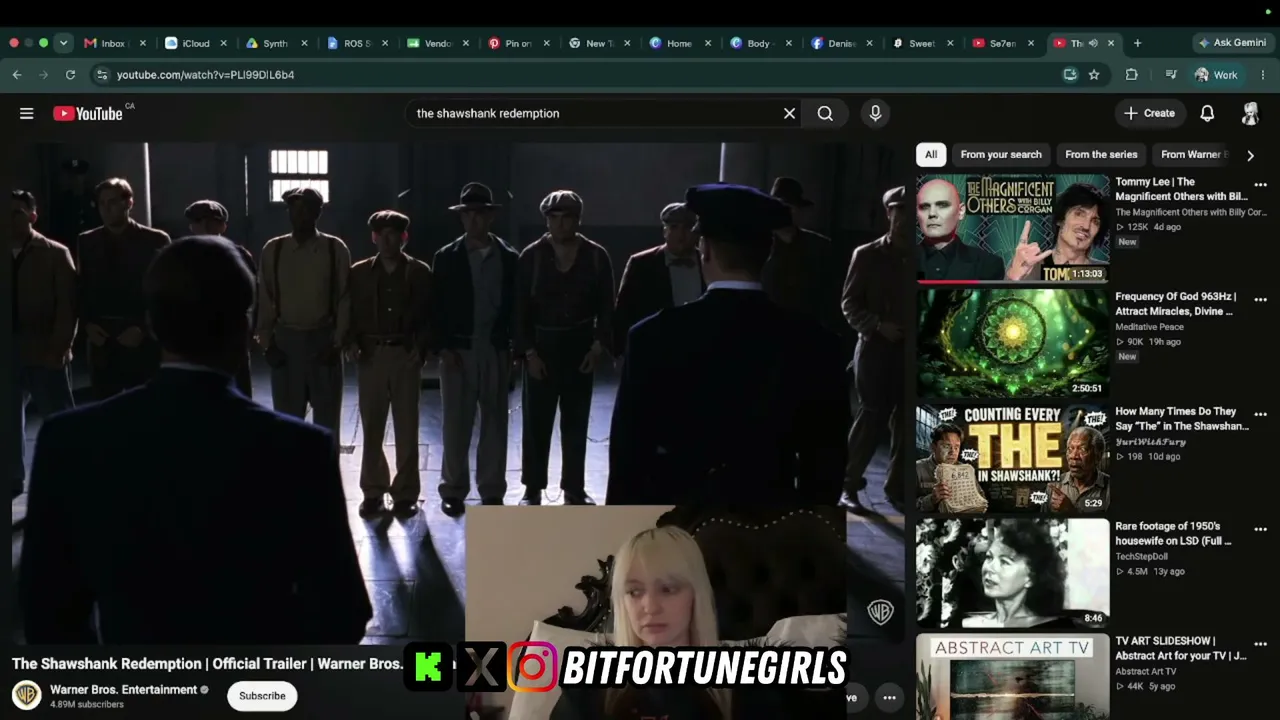Open the Warner Bros. channel avatar

click(x=26, y=695)
